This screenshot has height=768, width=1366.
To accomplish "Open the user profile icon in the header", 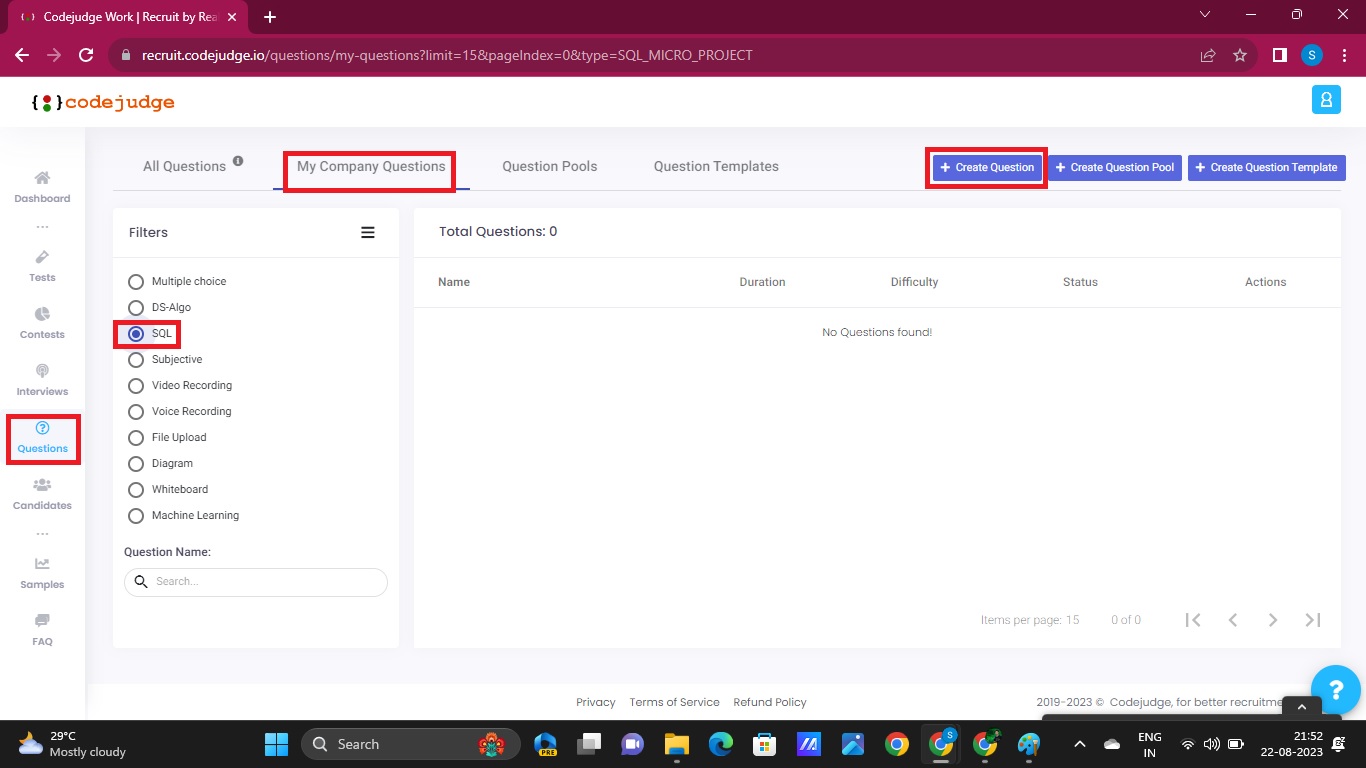I will (x=1326, y=100).
